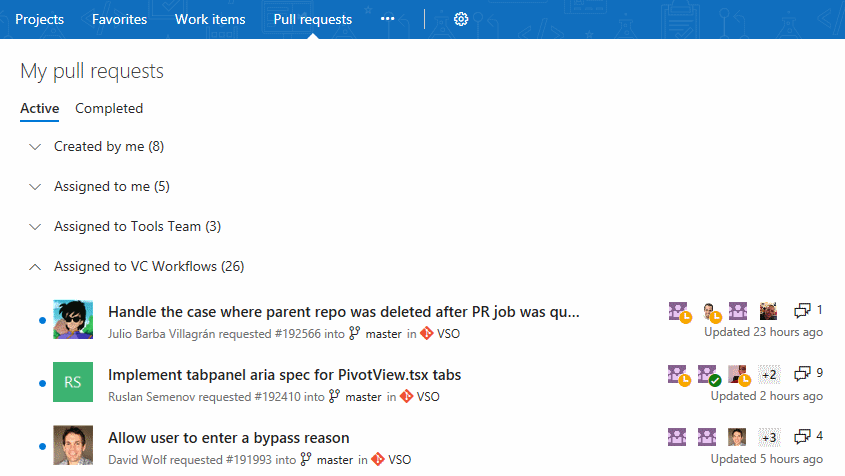Click Julio Barba Villagrán's avatar
Viewport: 845px width, 476px height.
pos(73,320)
